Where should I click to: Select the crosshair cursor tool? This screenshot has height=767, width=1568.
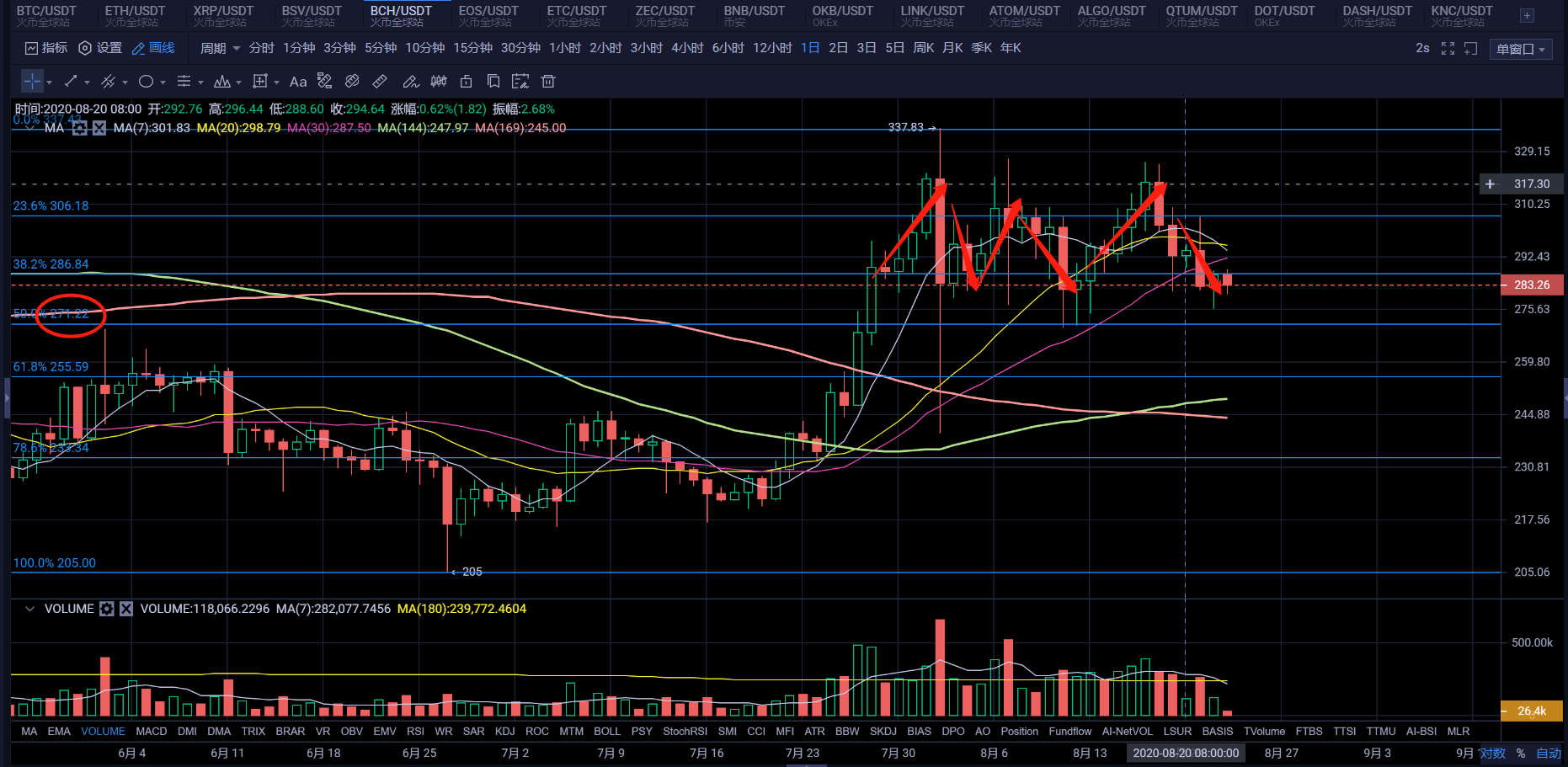click(32, 82)
